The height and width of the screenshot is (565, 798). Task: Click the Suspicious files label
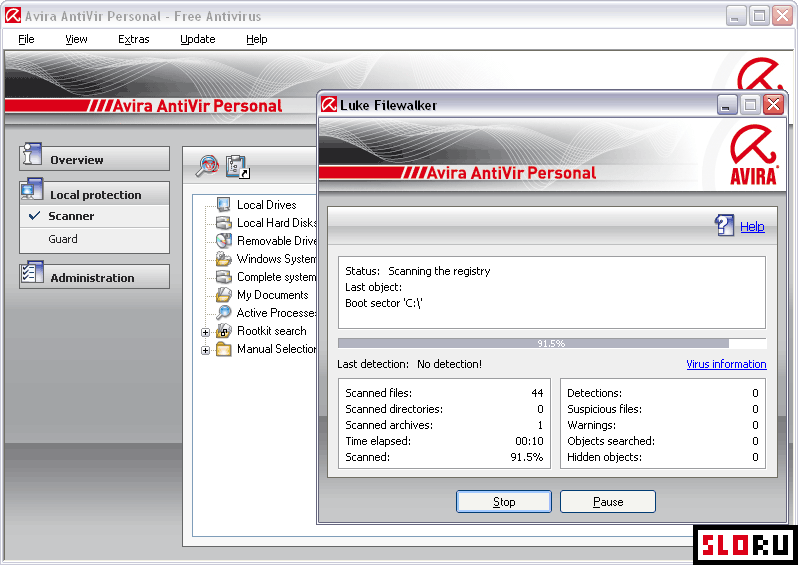click(604, 409)
